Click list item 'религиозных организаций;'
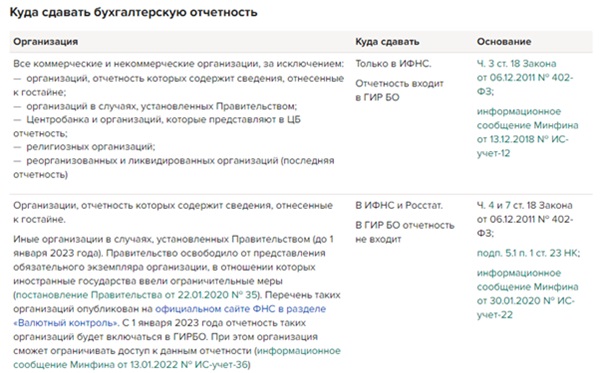The height and width of the screenshot is (373, 600). pos(84,147)
